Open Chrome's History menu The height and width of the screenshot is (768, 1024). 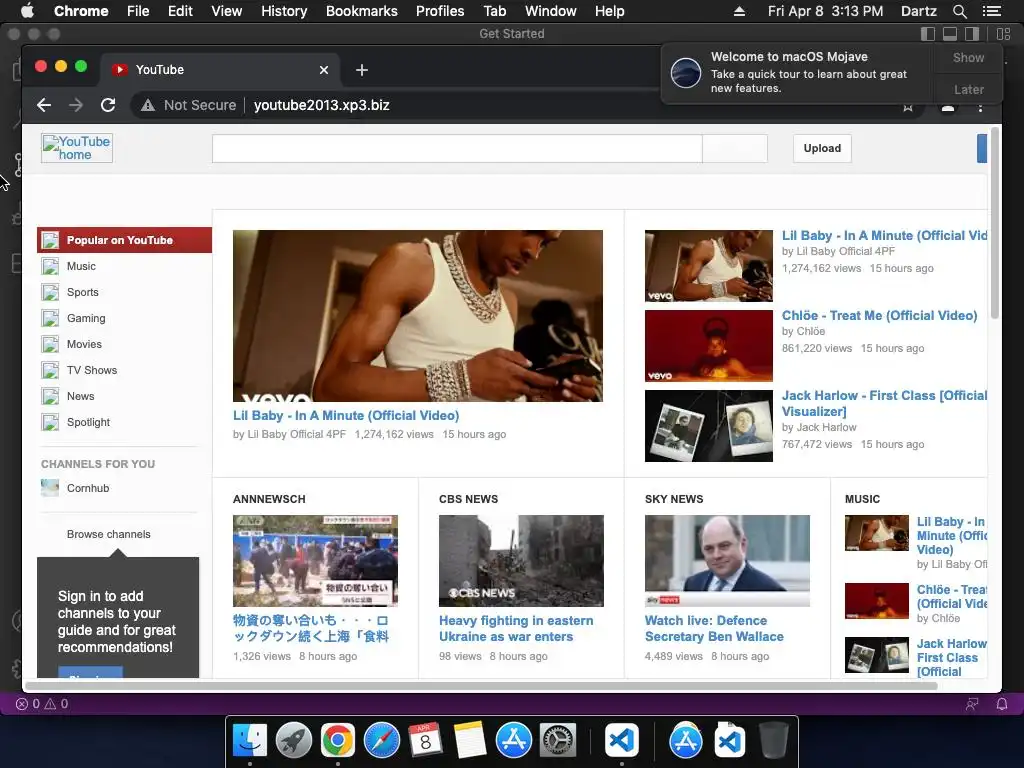[x=283, y=11]
